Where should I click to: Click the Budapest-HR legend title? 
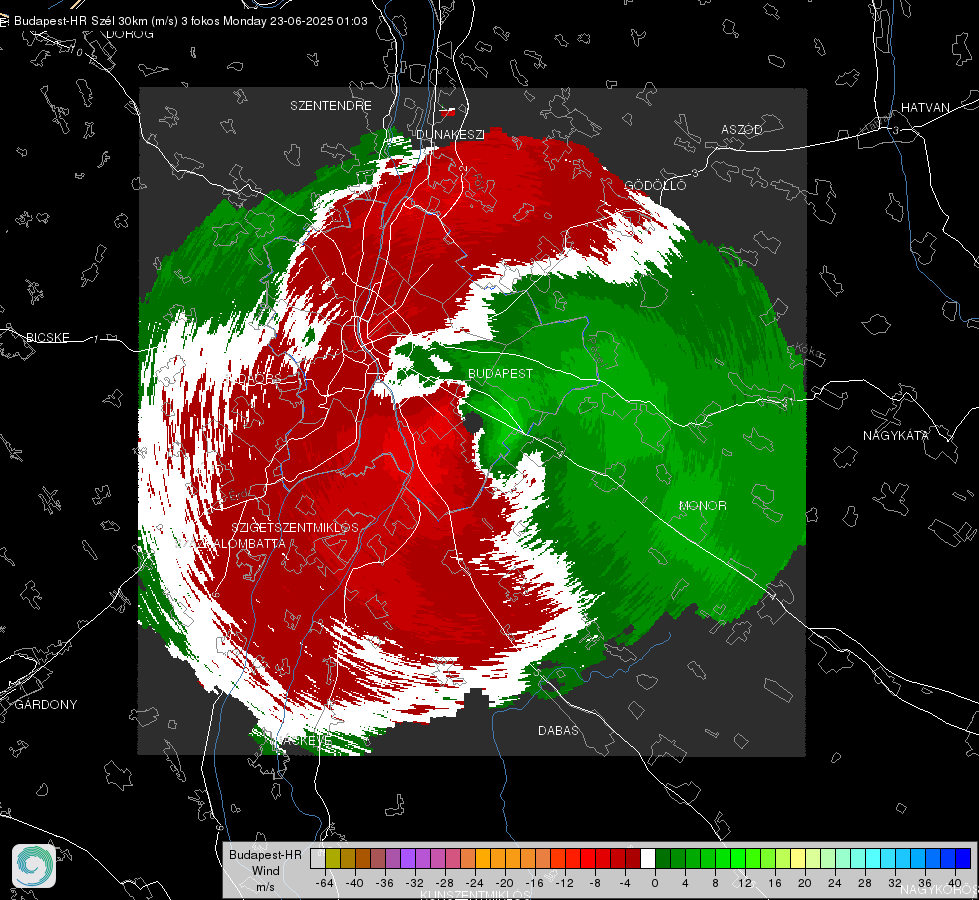[x=265, y=854]
